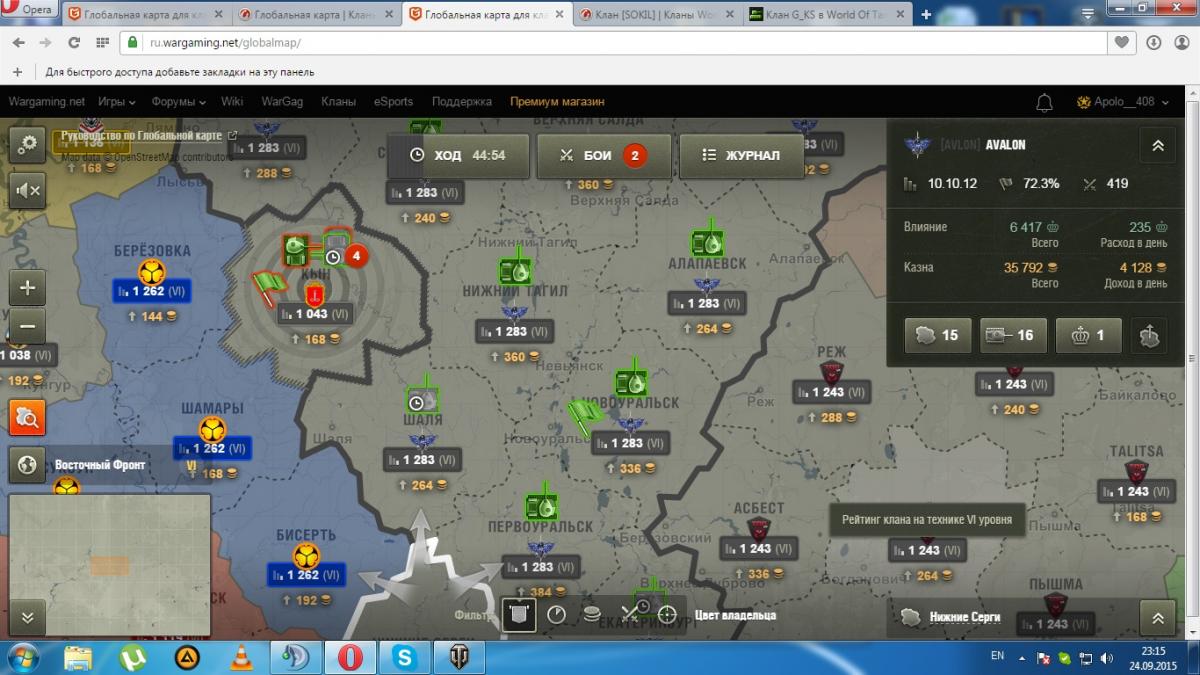Image resolution: width=1200 pixels, height=675 pixels.
Task: Choose the gold coins income filter
Action: click(x=592, y=614)
